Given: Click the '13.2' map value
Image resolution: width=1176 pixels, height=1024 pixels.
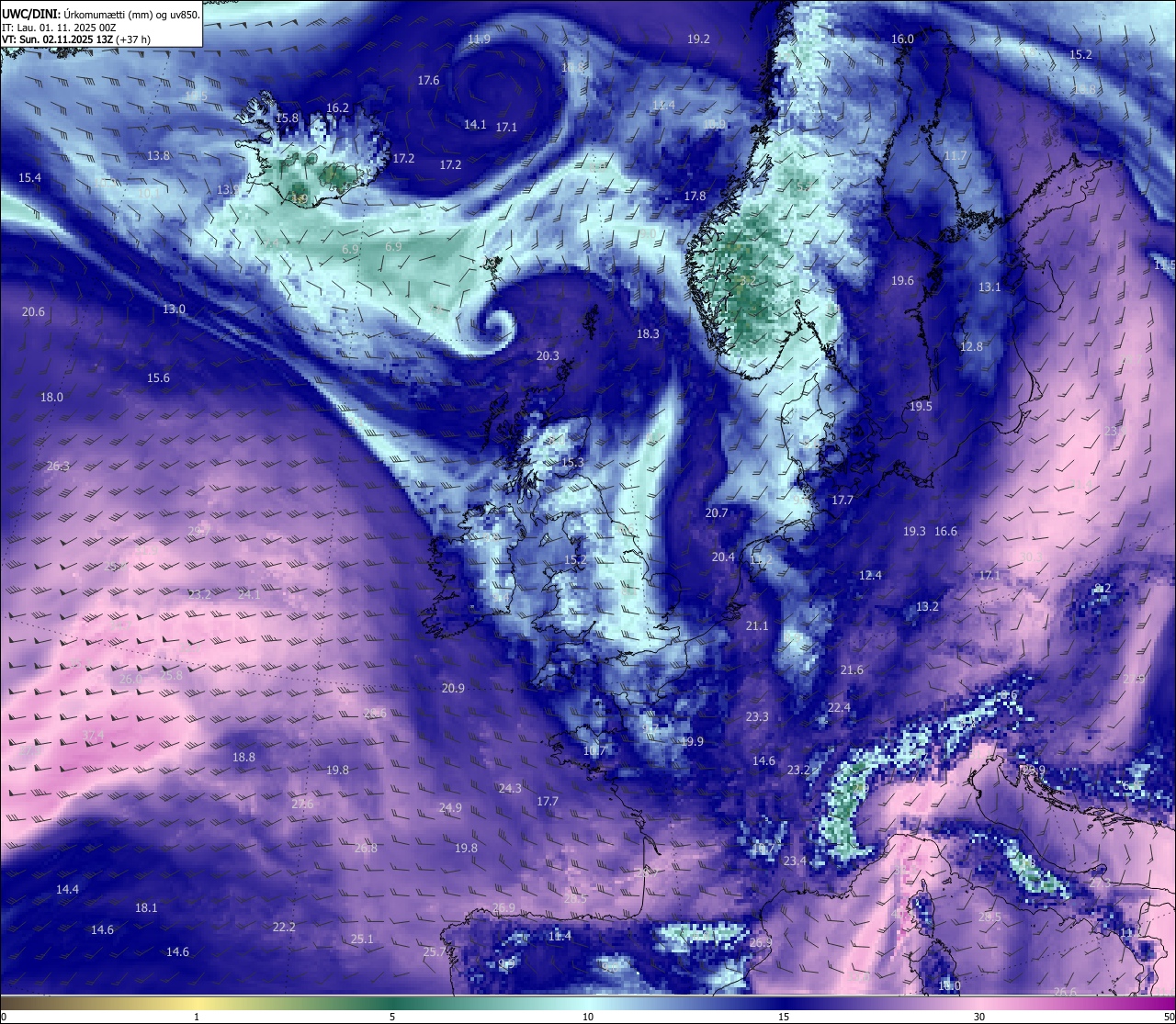Looking at the screenshot, I should [x=927, y=606].
